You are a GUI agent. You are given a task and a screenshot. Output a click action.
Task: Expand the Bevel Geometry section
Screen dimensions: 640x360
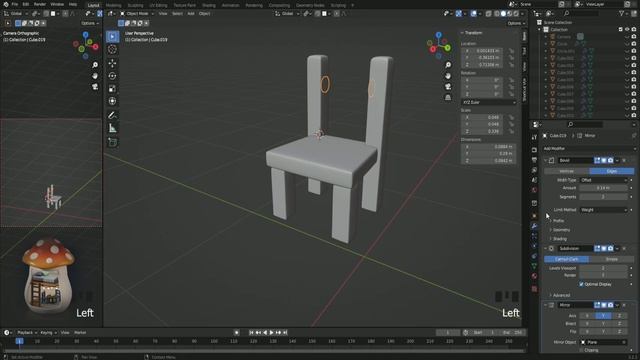point(560,230)
